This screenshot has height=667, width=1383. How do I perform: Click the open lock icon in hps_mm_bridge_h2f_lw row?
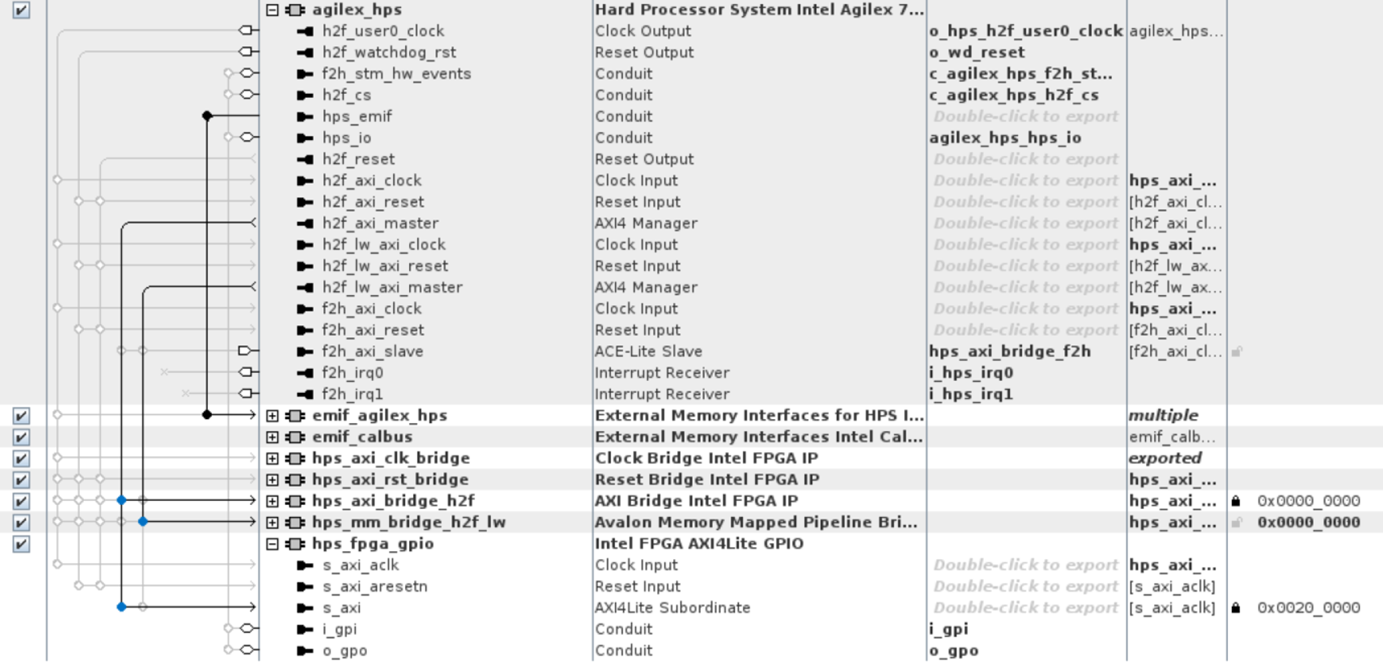tap(1237, 522)
